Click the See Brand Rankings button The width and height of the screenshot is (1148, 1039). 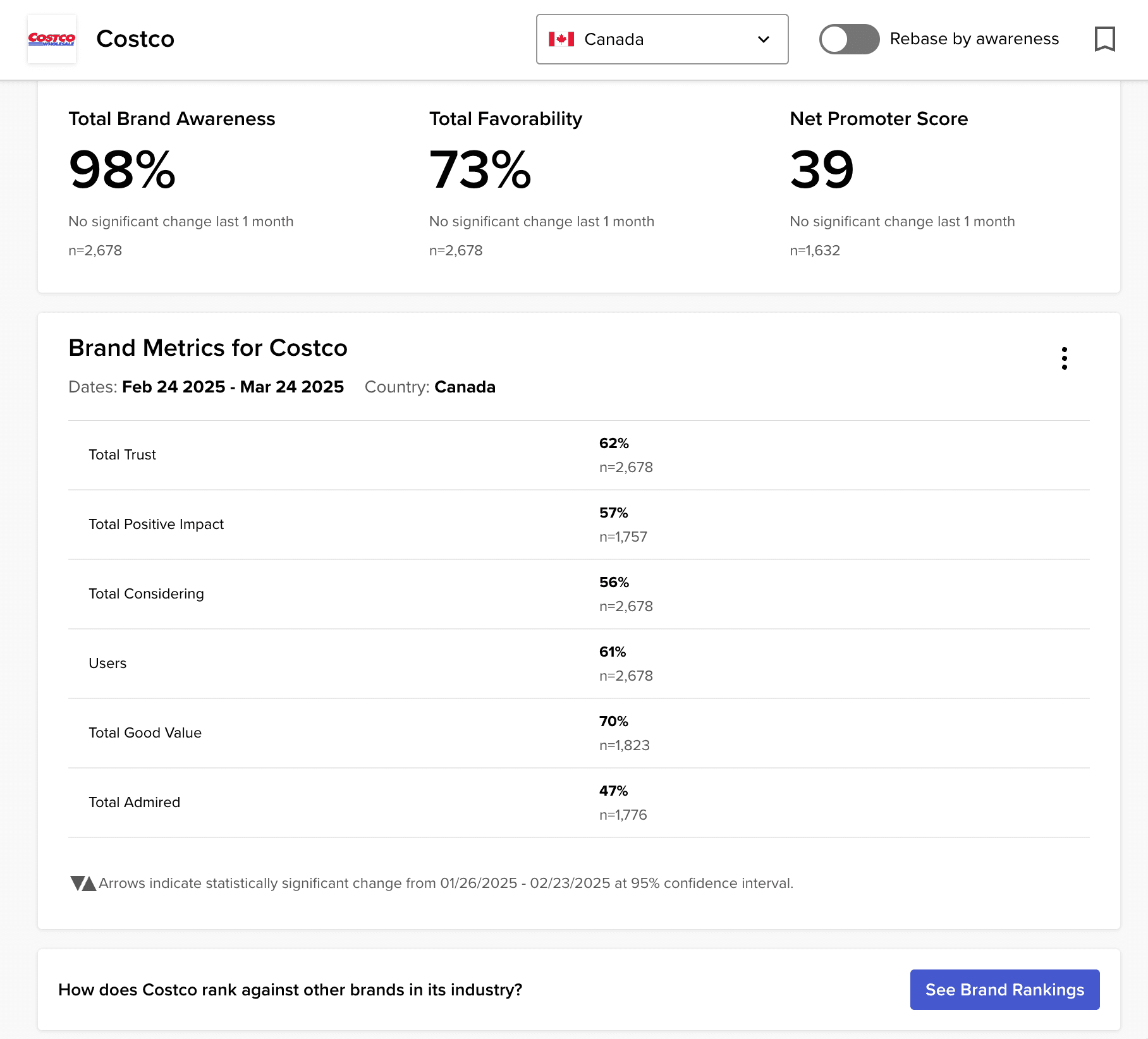tap(1004, 990)
